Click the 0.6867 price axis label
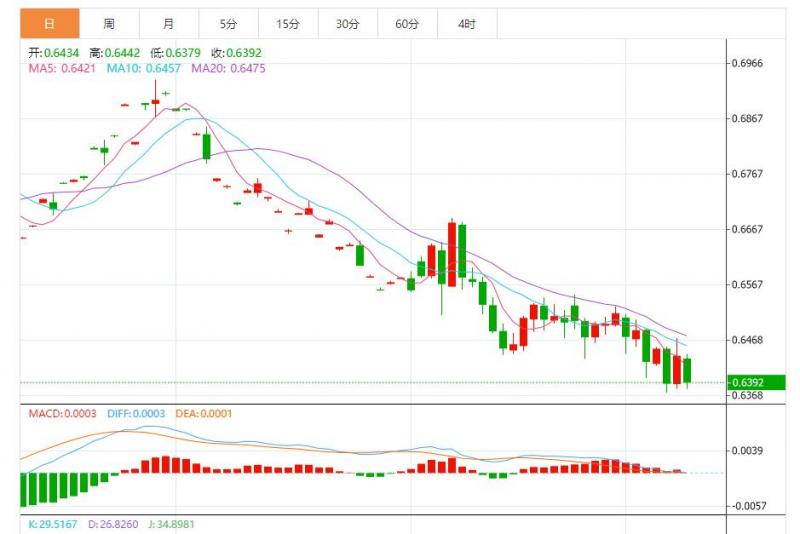The image size is (800, 534). (x=747, y=118)
